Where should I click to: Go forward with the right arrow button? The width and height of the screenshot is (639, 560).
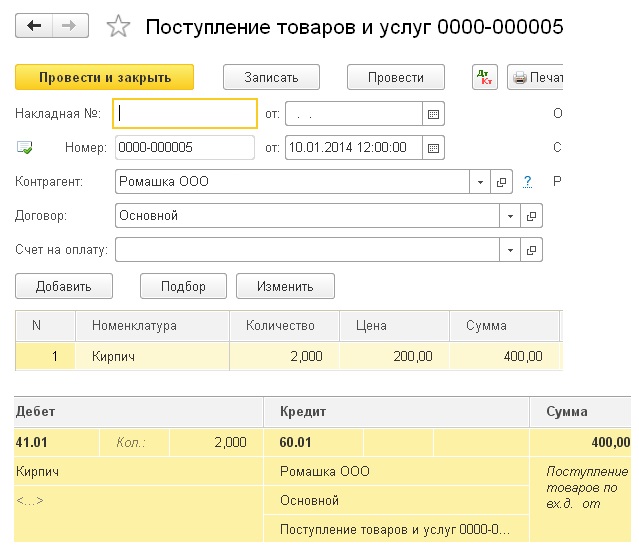coord(70,26)
